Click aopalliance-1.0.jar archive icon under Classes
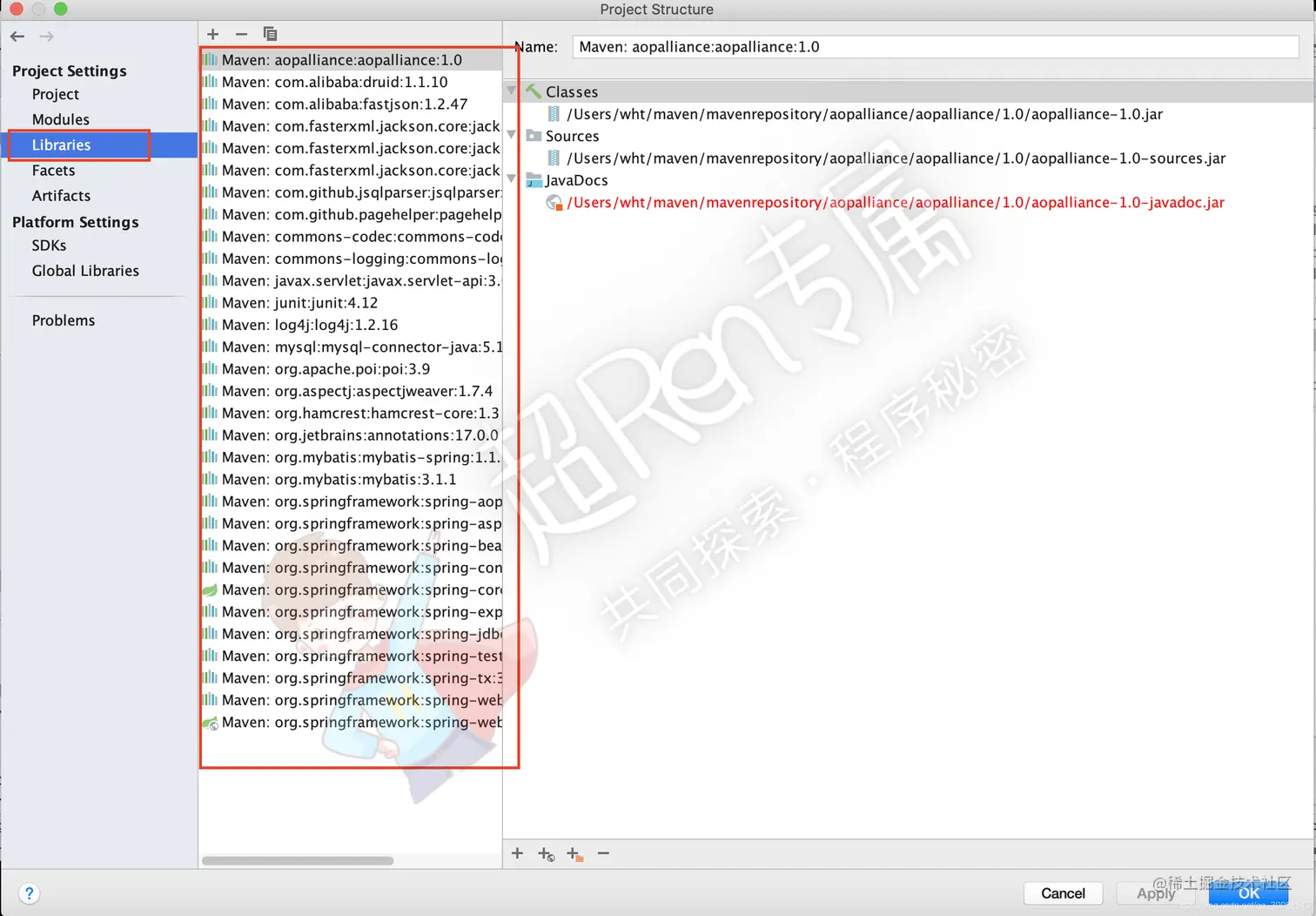This screenshot has height=916, width=1316. pos(554,114)
